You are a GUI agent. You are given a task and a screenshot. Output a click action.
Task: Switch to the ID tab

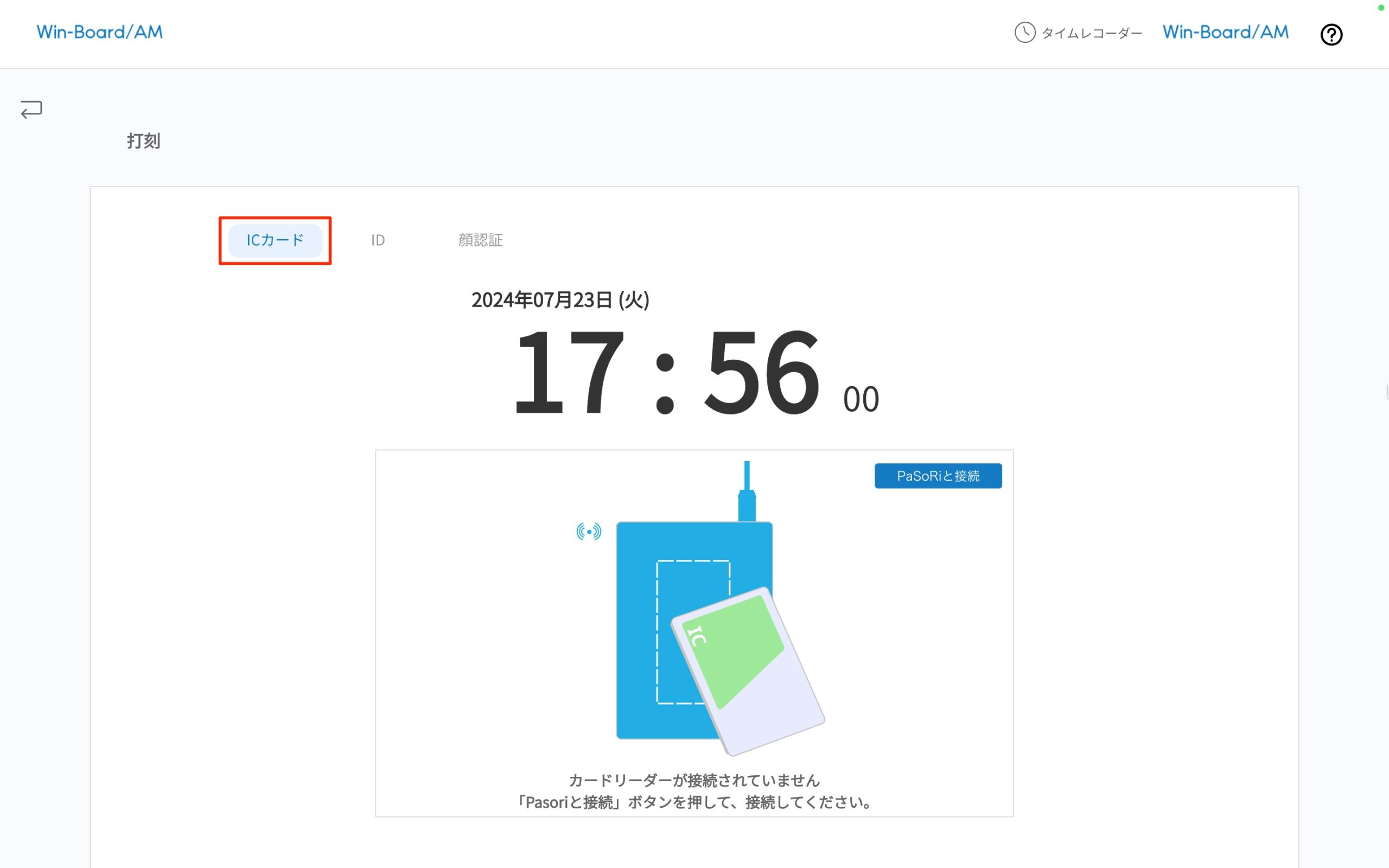[x=378, y=240]
